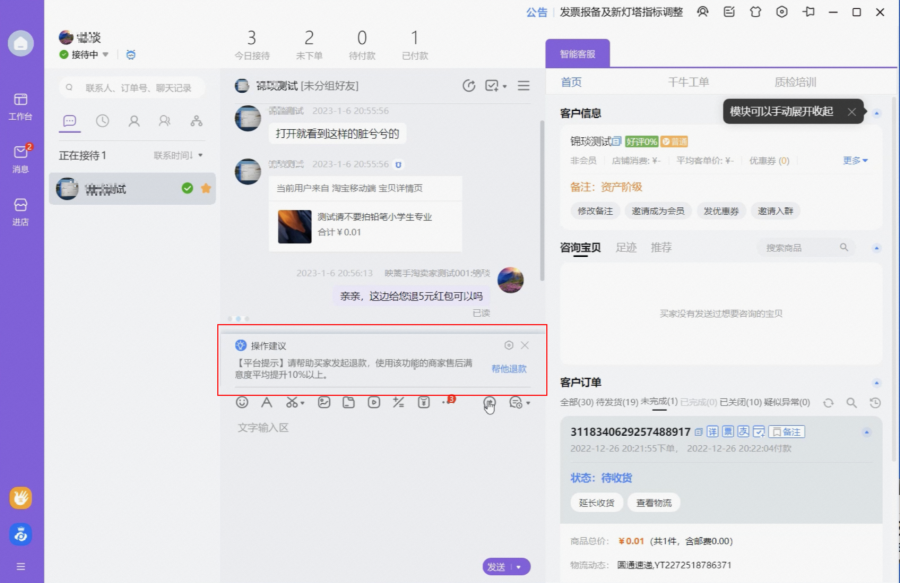The image size is (900, 583).
Task: Switch to the 质检培训 tab
Action: pos(795,82)
